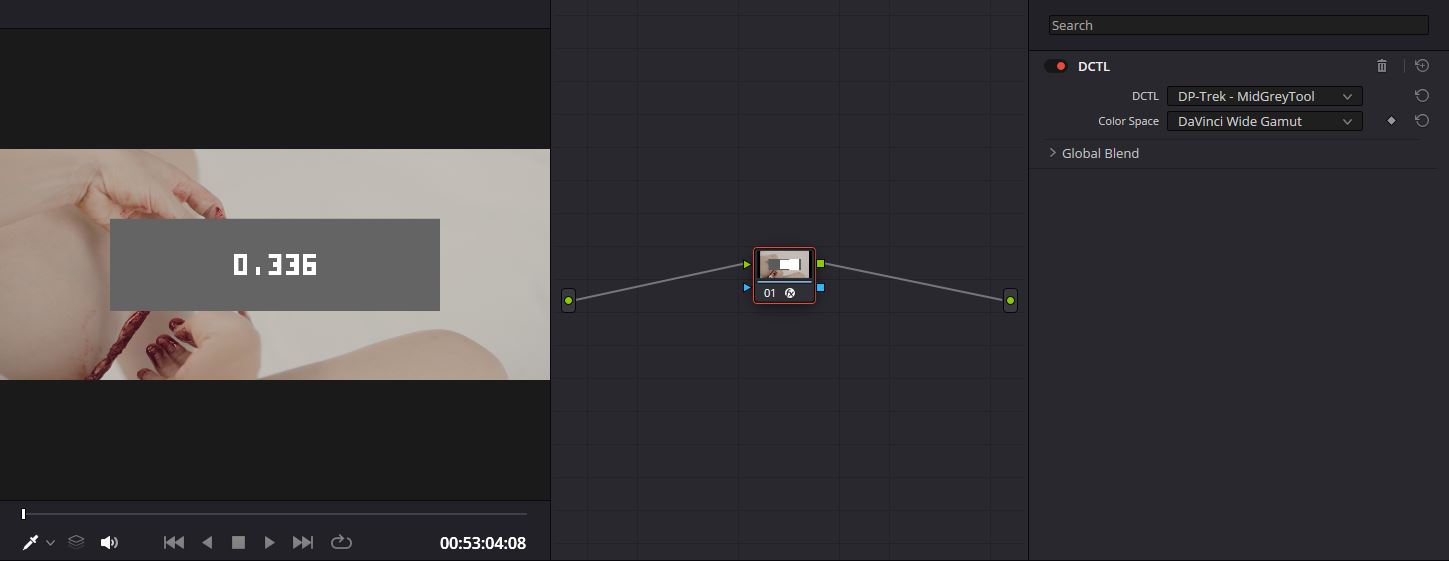The width and height of the screenshot is (1449, 561).
Task: Reset the DCTL selection parameter
Action: pyautogui.click(x=1422, y=96)
